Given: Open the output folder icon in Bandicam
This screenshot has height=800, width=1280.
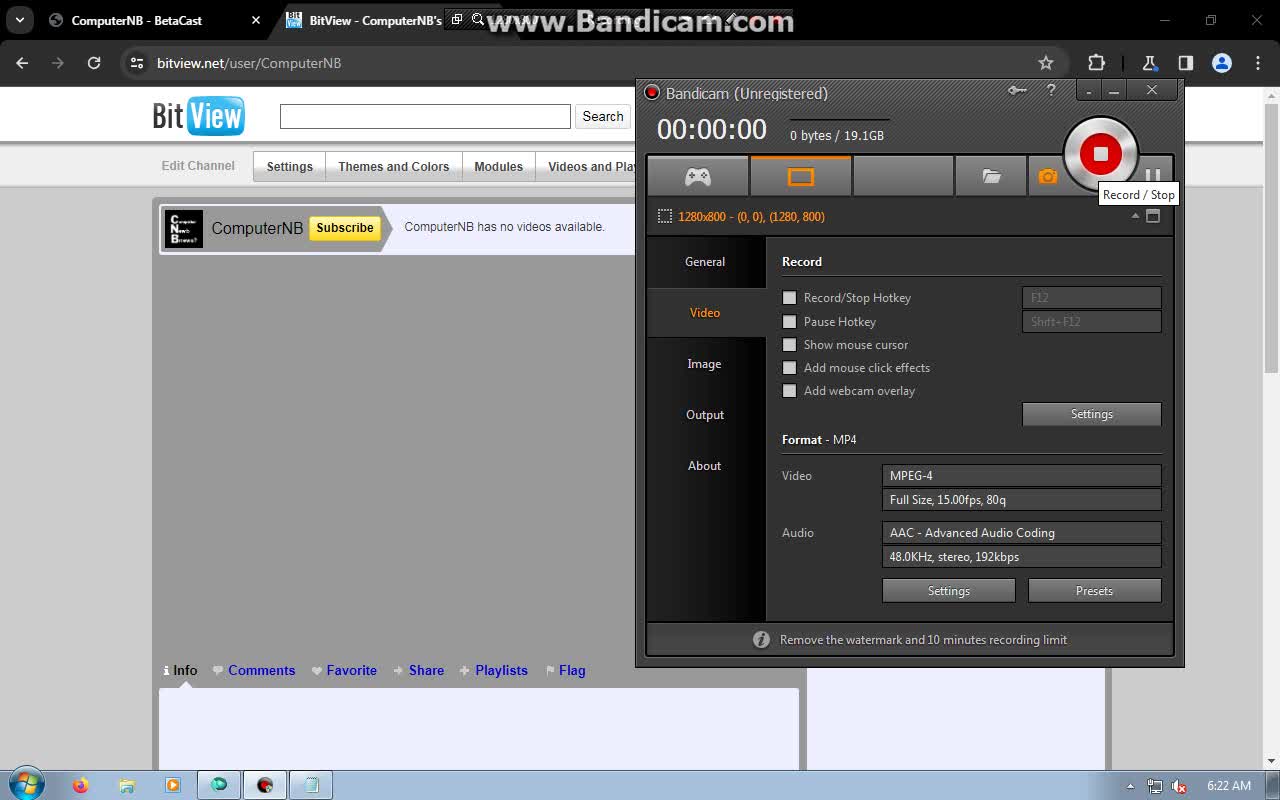Looking at the screenshot, I should pyautogui.click(x=991, y=177).
